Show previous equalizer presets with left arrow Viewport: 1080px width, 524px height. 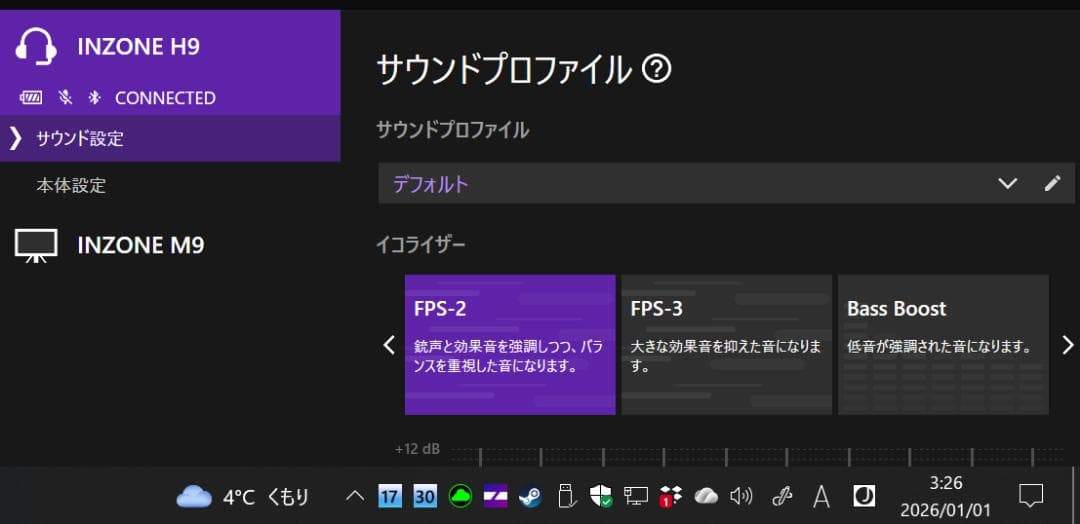[389, 344]
